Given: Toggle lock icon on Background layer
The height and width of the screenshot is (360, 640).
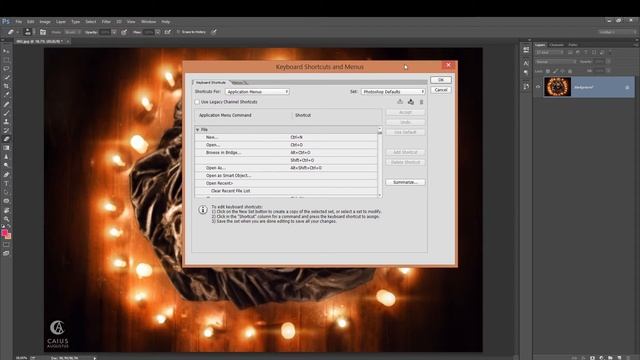Looking at the screenshot, I should coord(627,87).
